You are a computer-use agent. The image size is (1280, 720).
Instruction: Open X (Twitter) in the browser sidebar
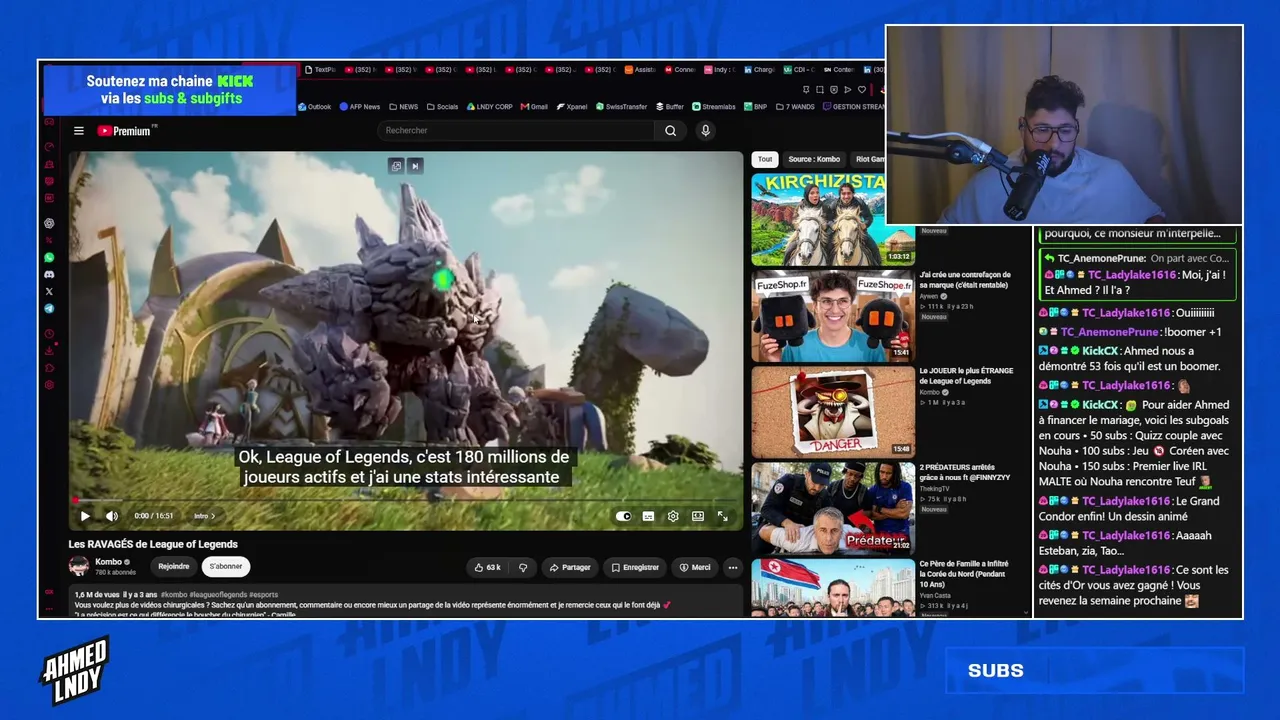point(49,291)
